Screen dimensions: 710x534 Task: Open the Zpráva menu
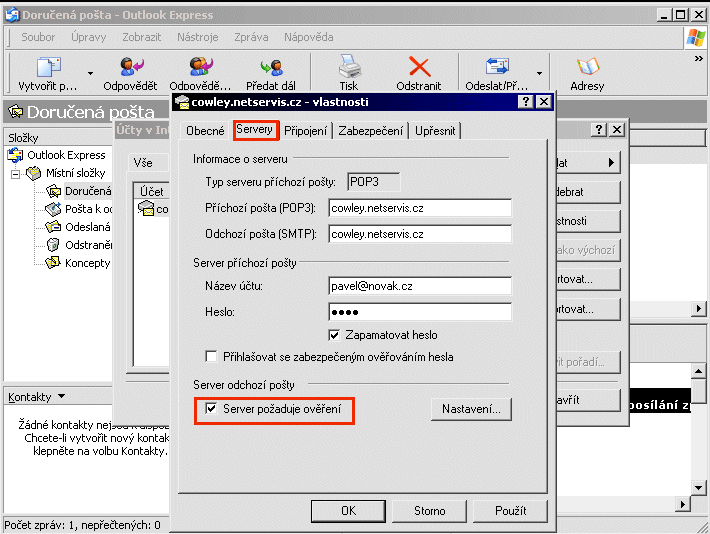click(x=251, y=37)
